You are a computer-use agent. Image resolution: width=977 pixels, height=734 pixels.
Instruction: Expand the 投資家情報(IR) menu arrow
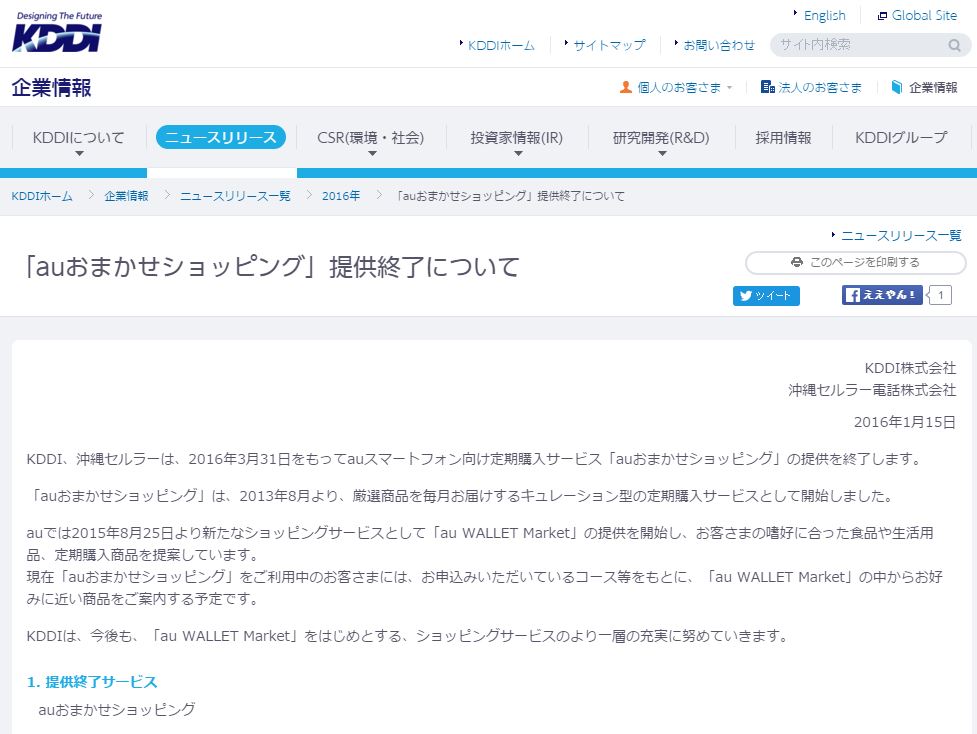point(518,153)
